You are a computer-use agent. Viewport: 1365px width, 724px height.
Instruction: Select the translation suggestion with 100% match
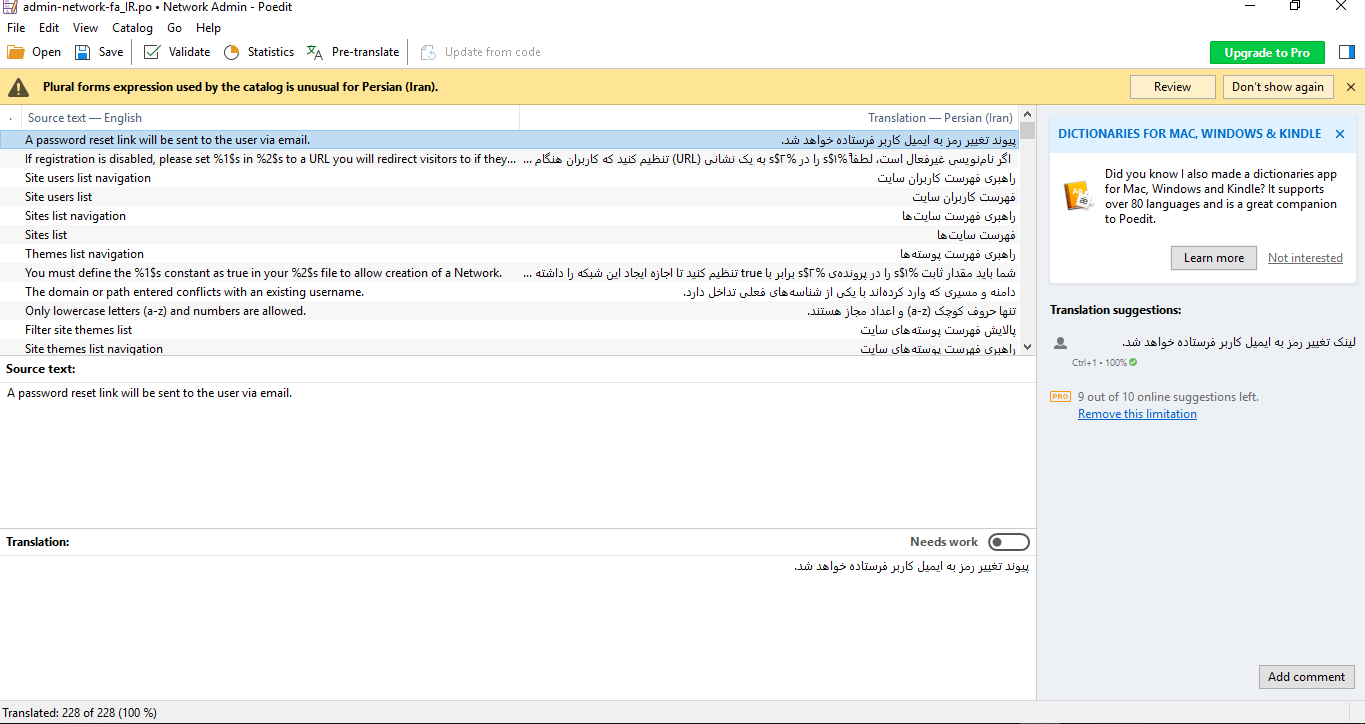click(x=1205, y=350)
